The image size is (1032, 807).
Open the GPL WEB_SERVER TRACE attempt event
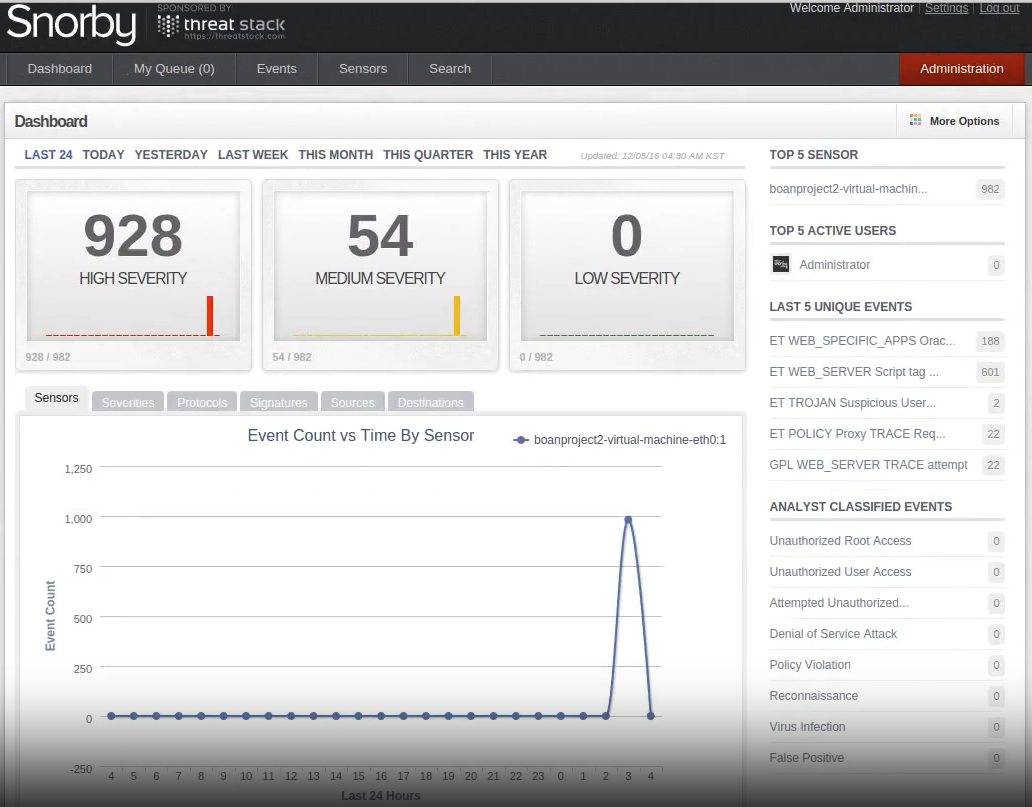pyautogui.click(x=868, y=465)
